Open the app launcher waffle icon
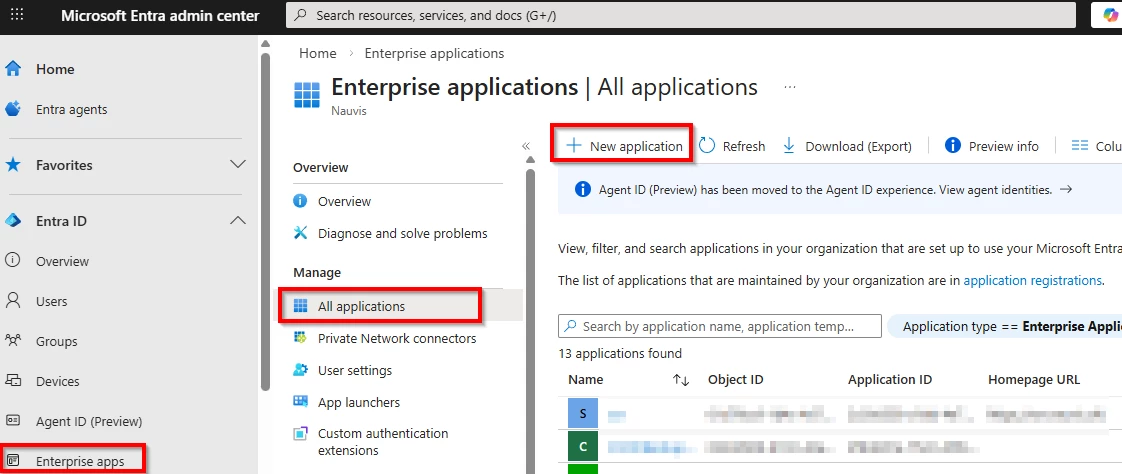This screenshot has height=474, width=1122. (16, 15)
